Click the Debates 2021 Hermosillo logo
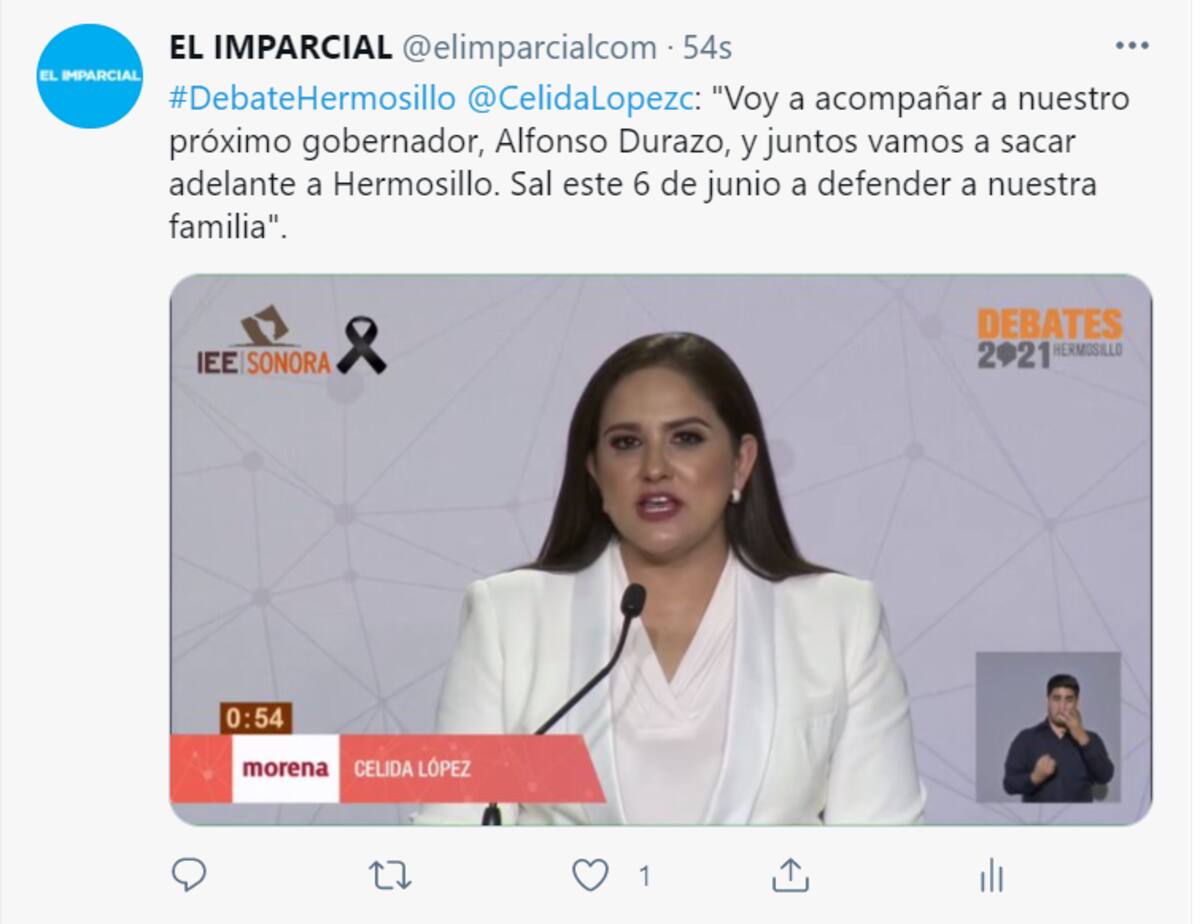 click(1049, 338)
